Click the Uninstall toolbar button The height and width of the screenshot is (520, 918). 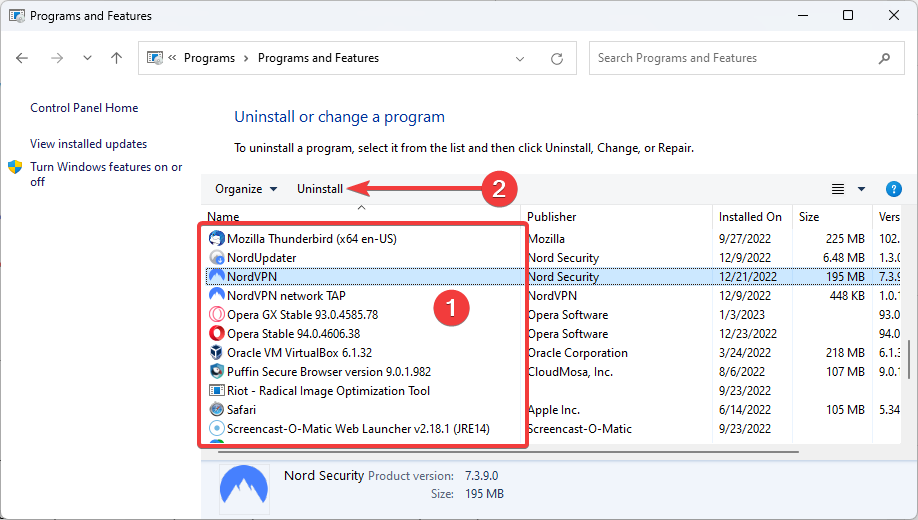[320, 189]
